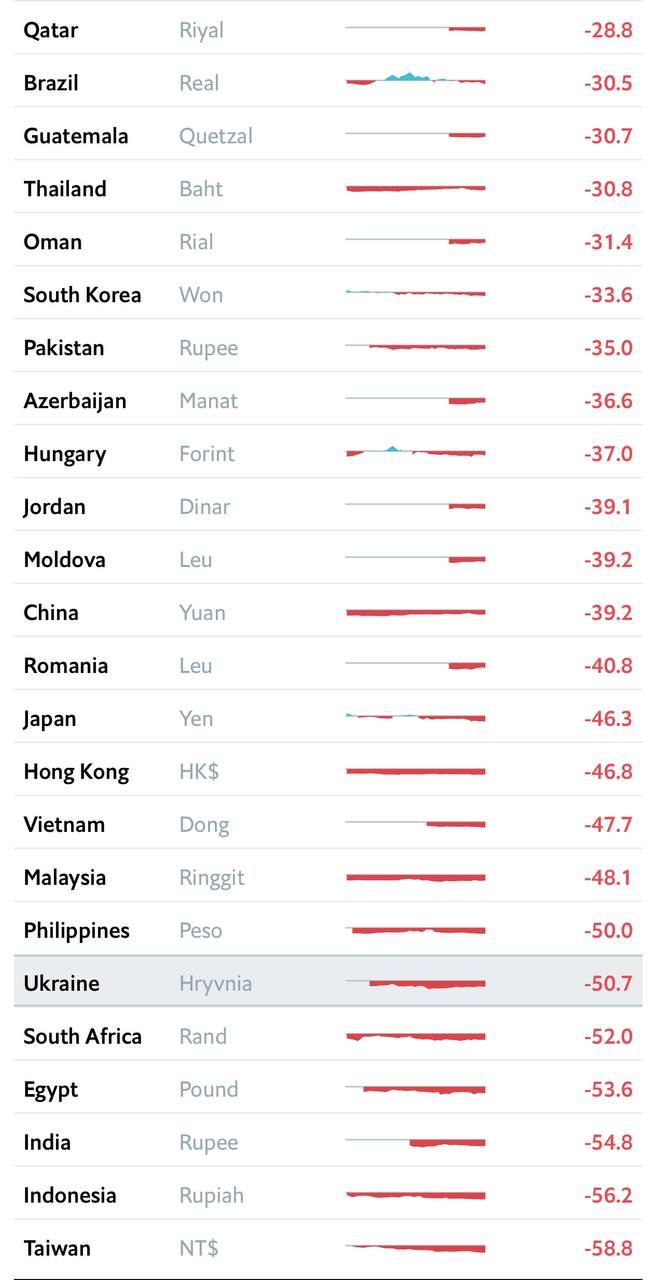Click the Quetzal currency label

216,136
